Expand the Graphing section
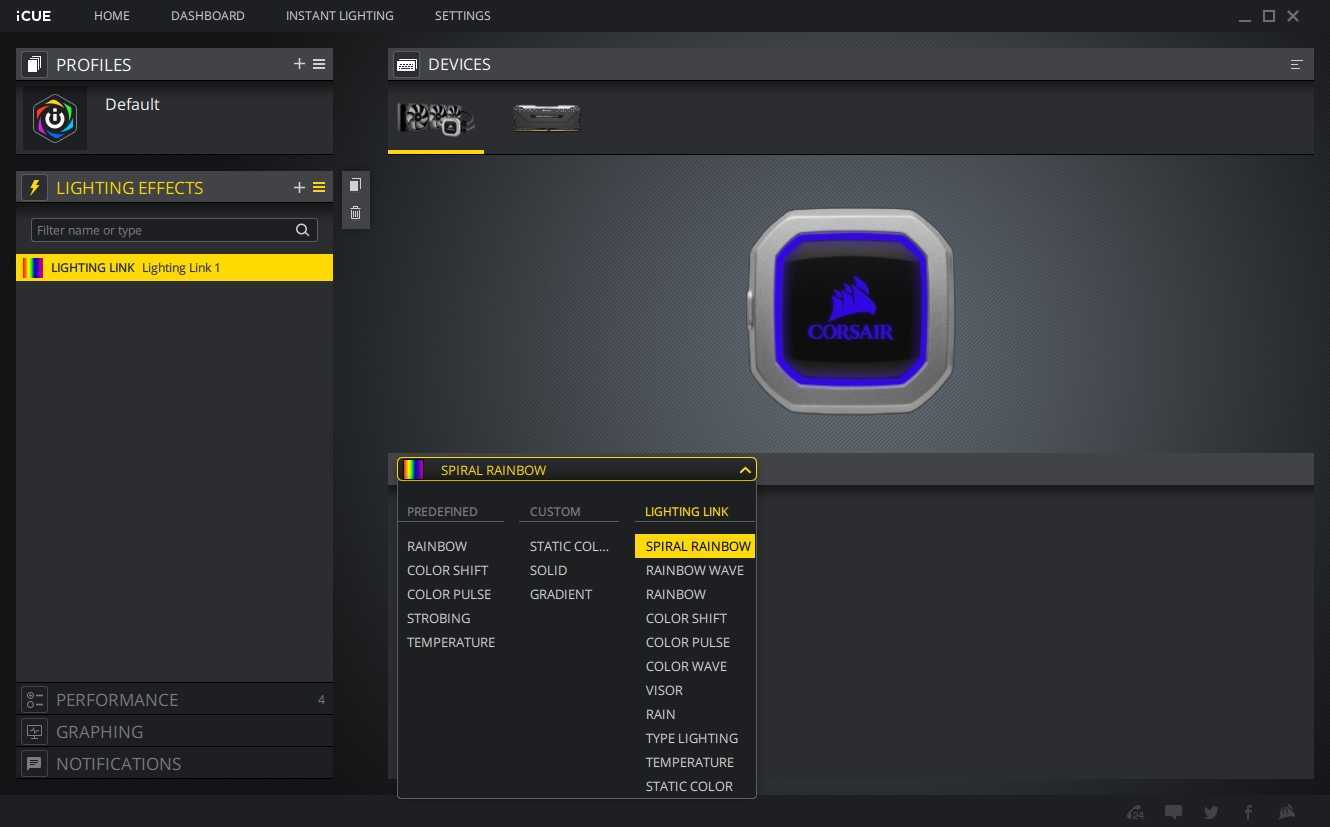The image size is (1330, 827). [99, 732]
